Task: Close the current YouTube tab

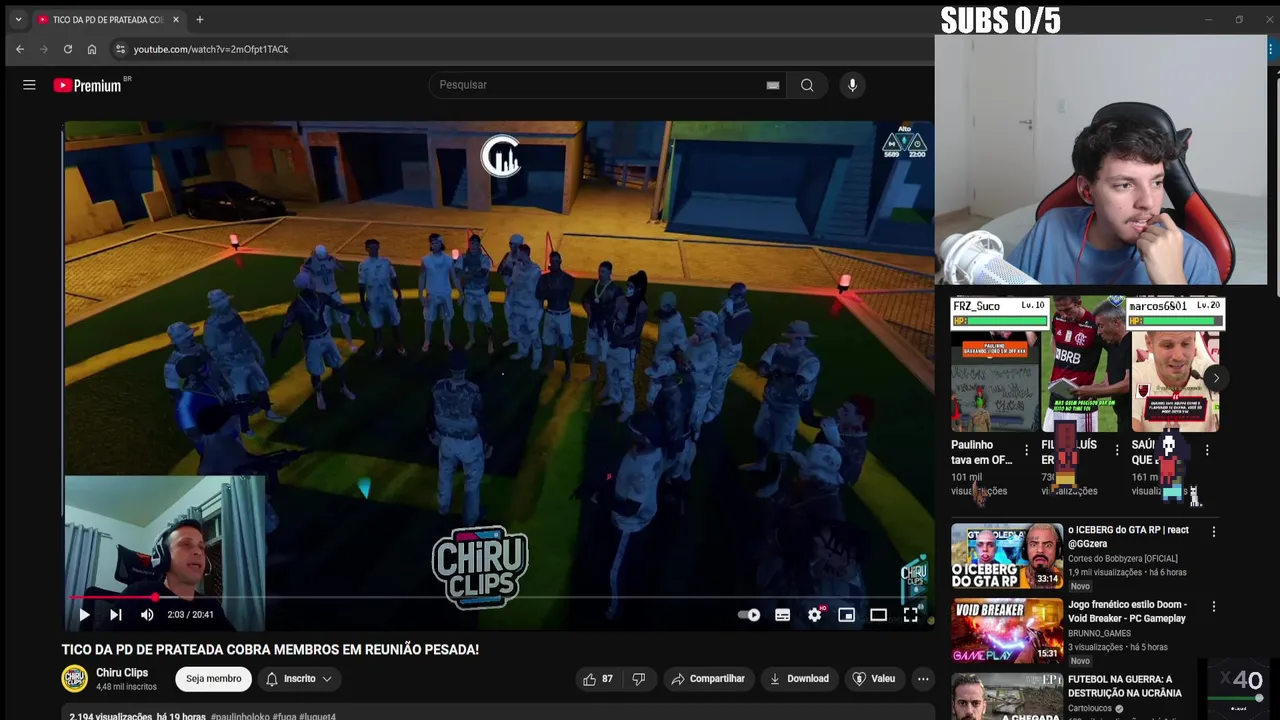Action: 176,20
